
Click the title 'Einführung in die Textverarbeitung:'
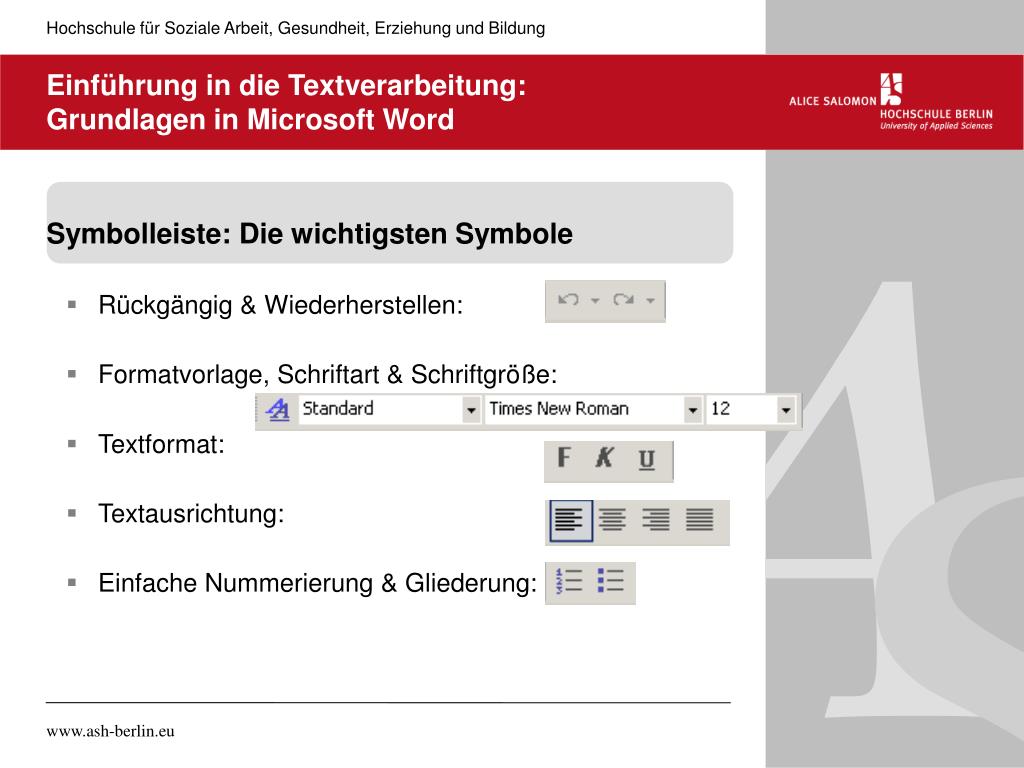coord(286,86)
